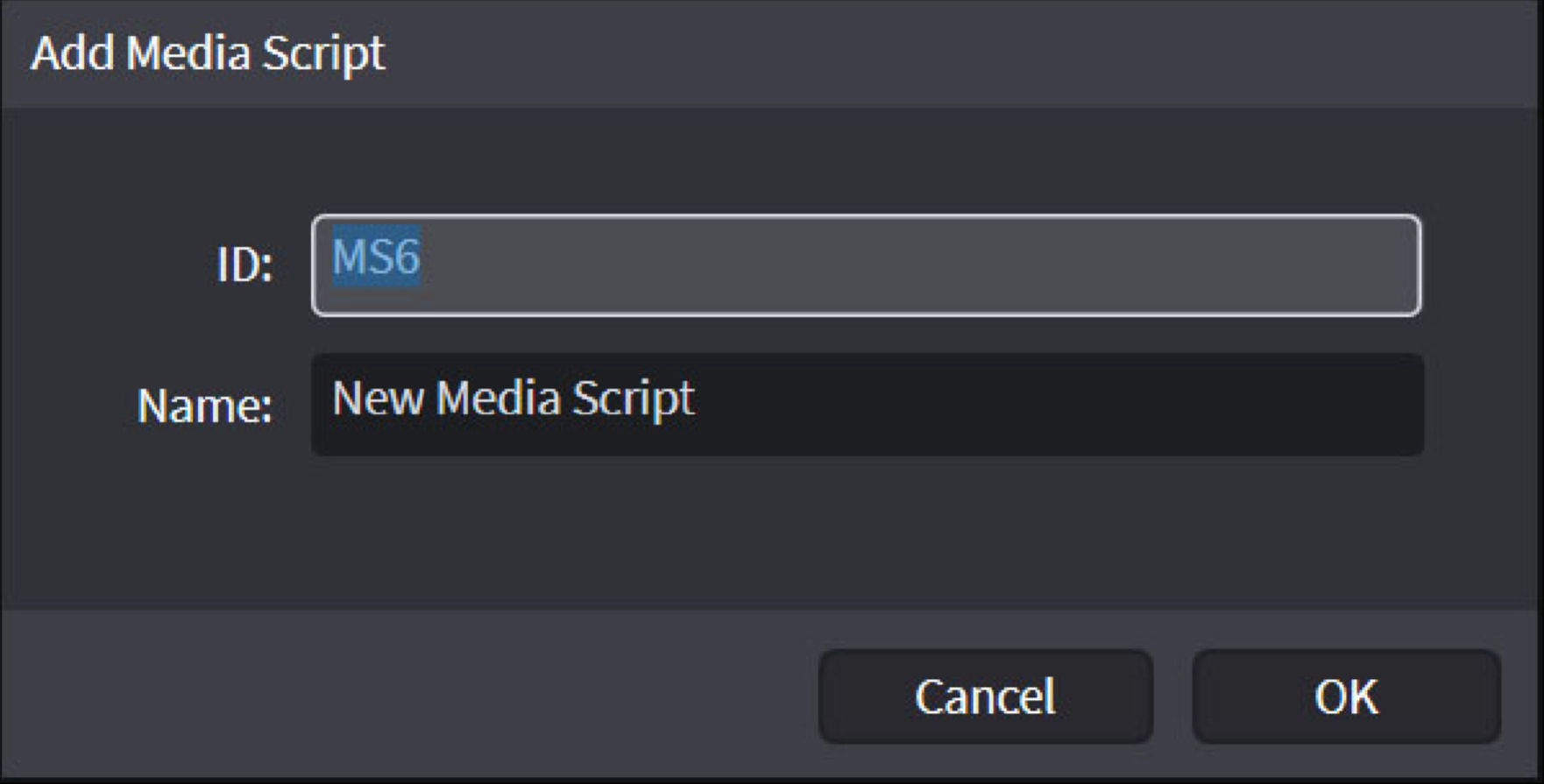The width and height of the screenshot is (1544, 784).
Task: Click the word "Script" in the Name field
Action: [633, 399]
